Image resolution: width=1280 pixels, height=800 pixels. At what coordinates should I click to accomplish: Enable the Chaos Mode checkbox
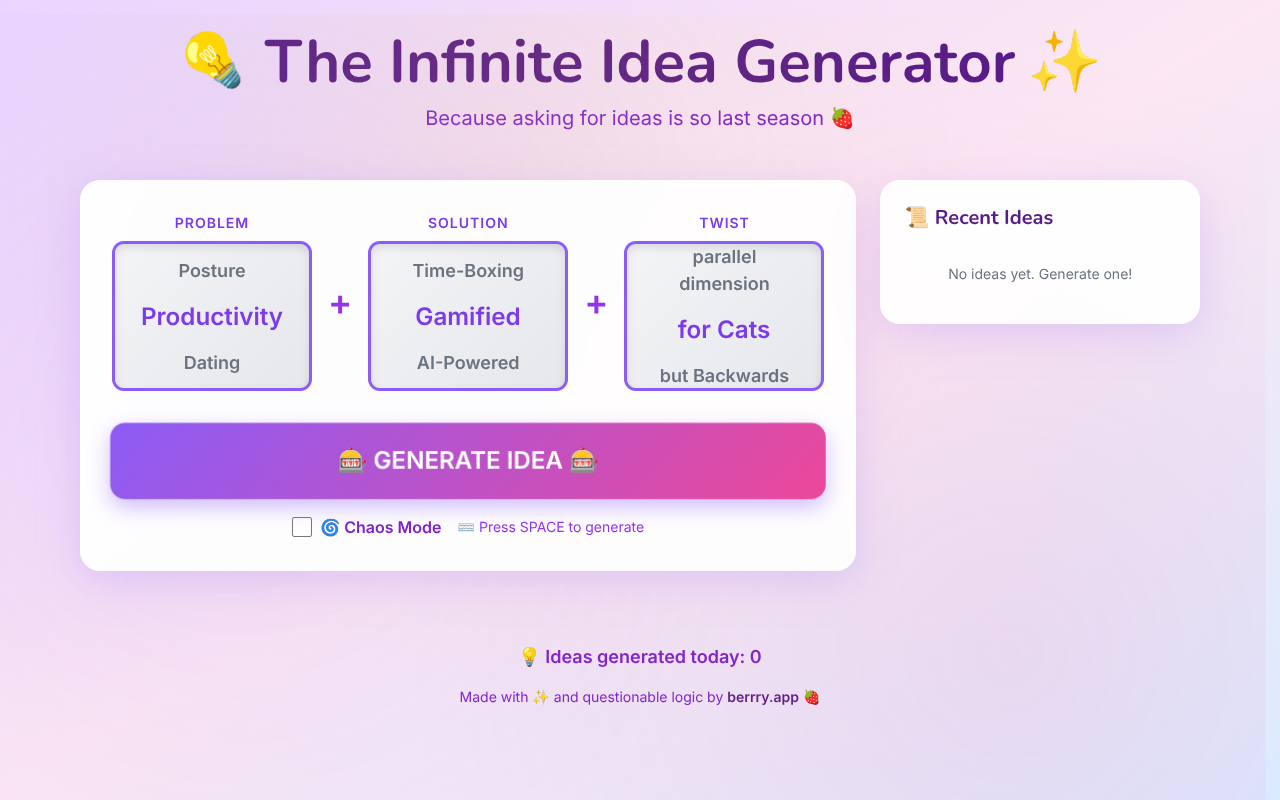coord(302,526)
